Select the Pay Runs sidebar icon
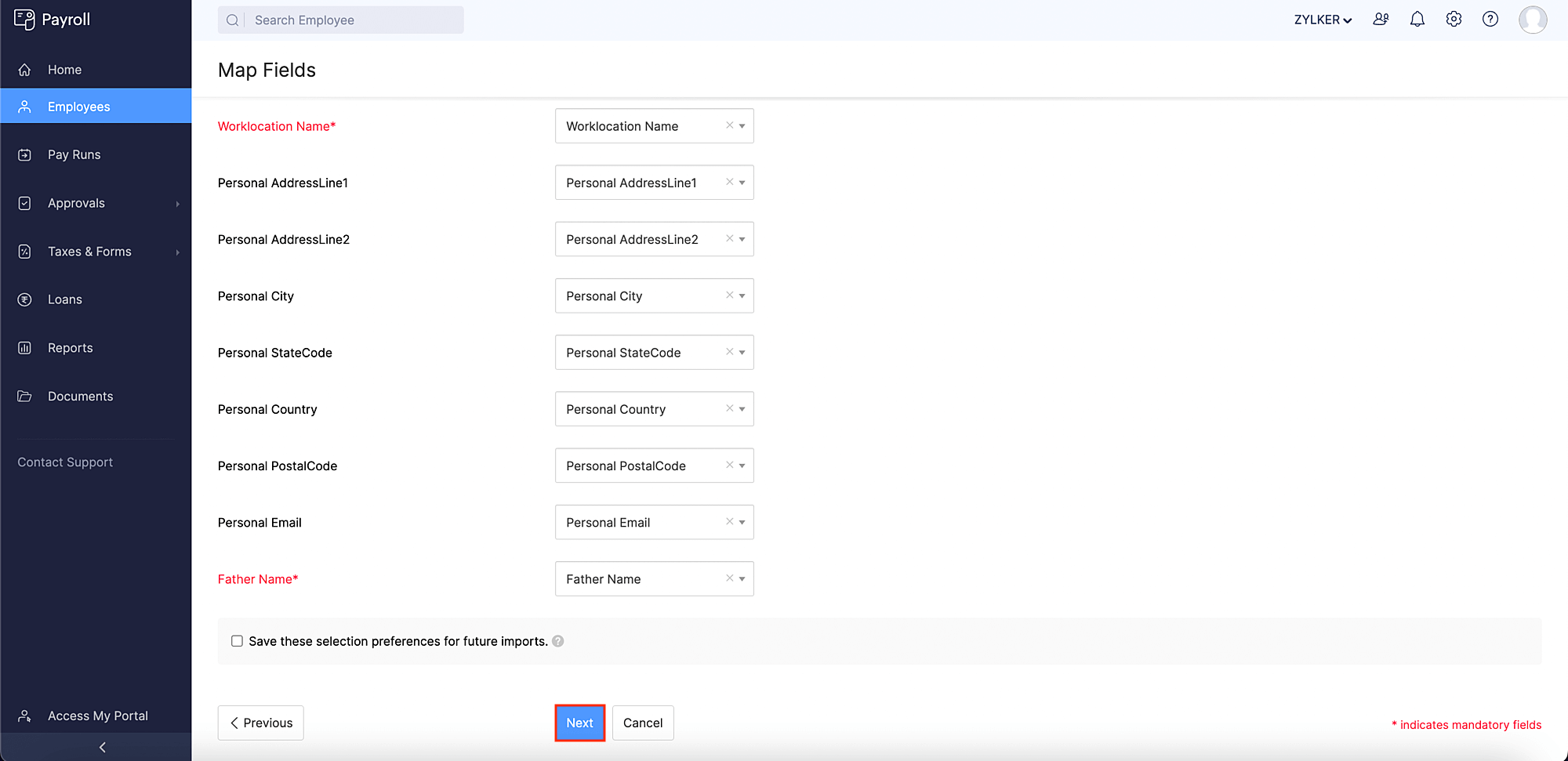Image resolution: width=1568 pixels, height=761 pixels. [24, 154]
